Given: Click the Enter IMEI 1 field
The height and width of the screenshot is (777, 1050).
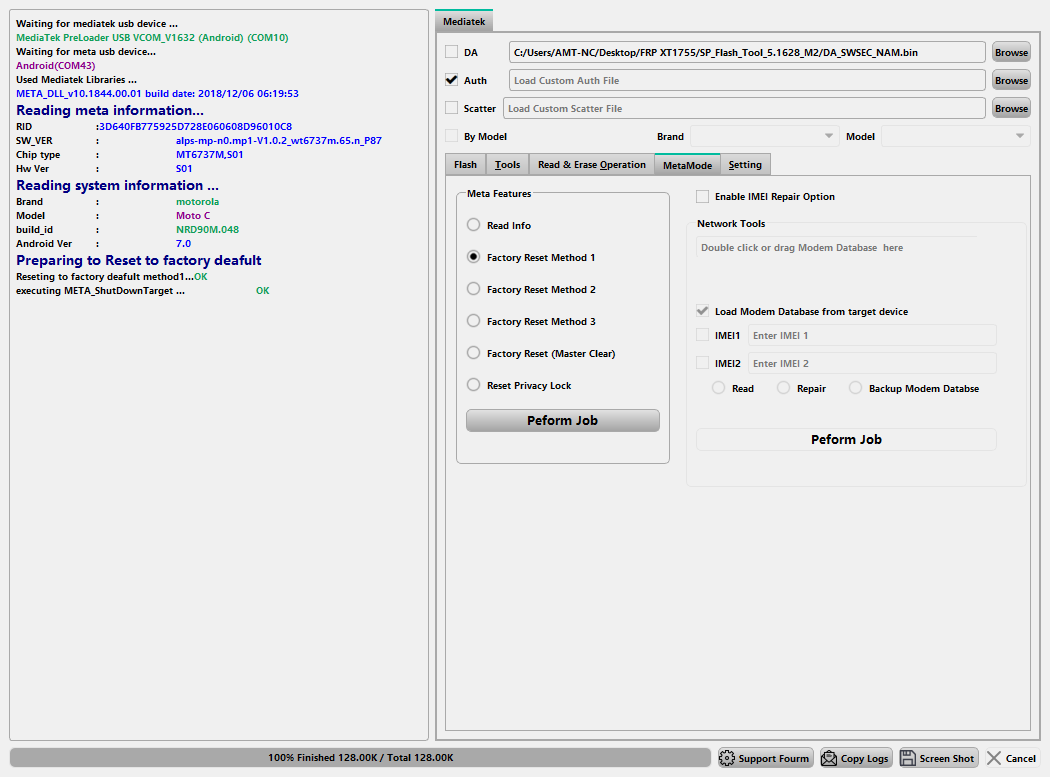Looking at the screenshot, I should point(872,336).
